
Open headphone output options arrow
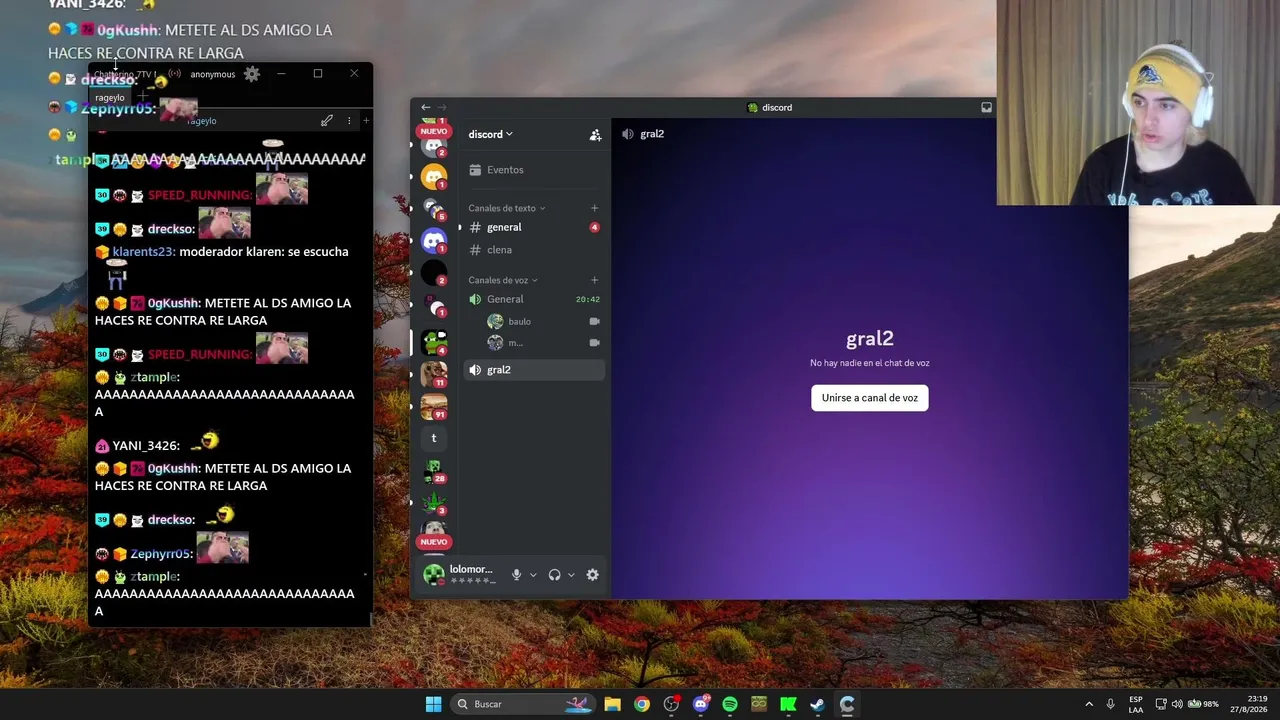click(x=571, y=575)
